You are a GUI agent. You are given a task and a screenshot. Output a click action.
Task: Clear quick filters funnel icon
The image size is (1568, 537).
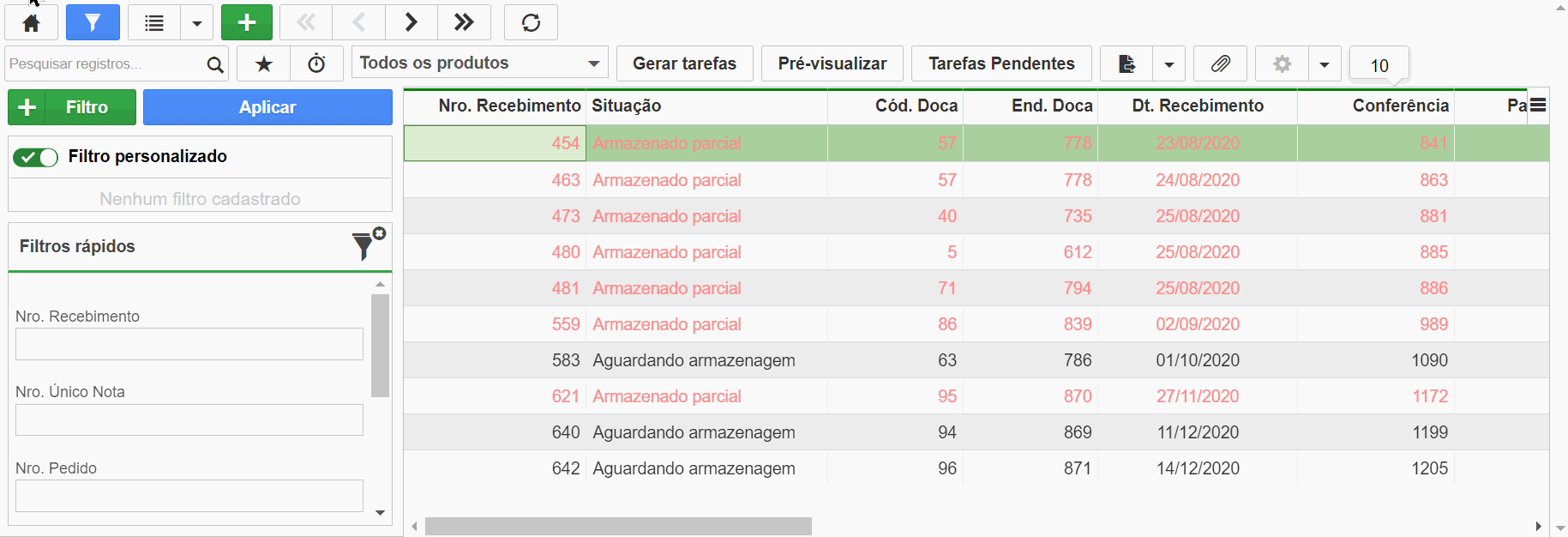(x=367, y=245)
